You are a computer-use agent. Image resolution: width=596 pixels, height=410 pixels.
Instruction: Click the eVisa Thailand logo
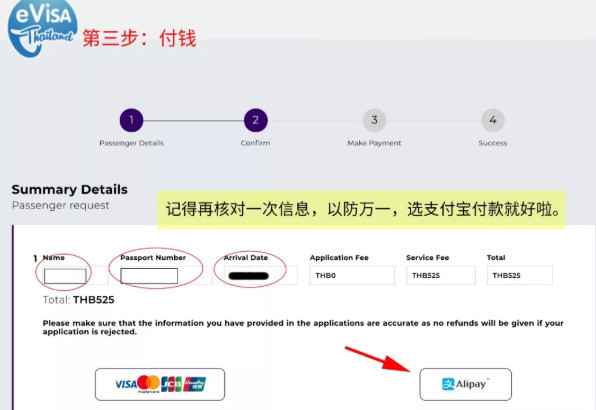(43, 28)
